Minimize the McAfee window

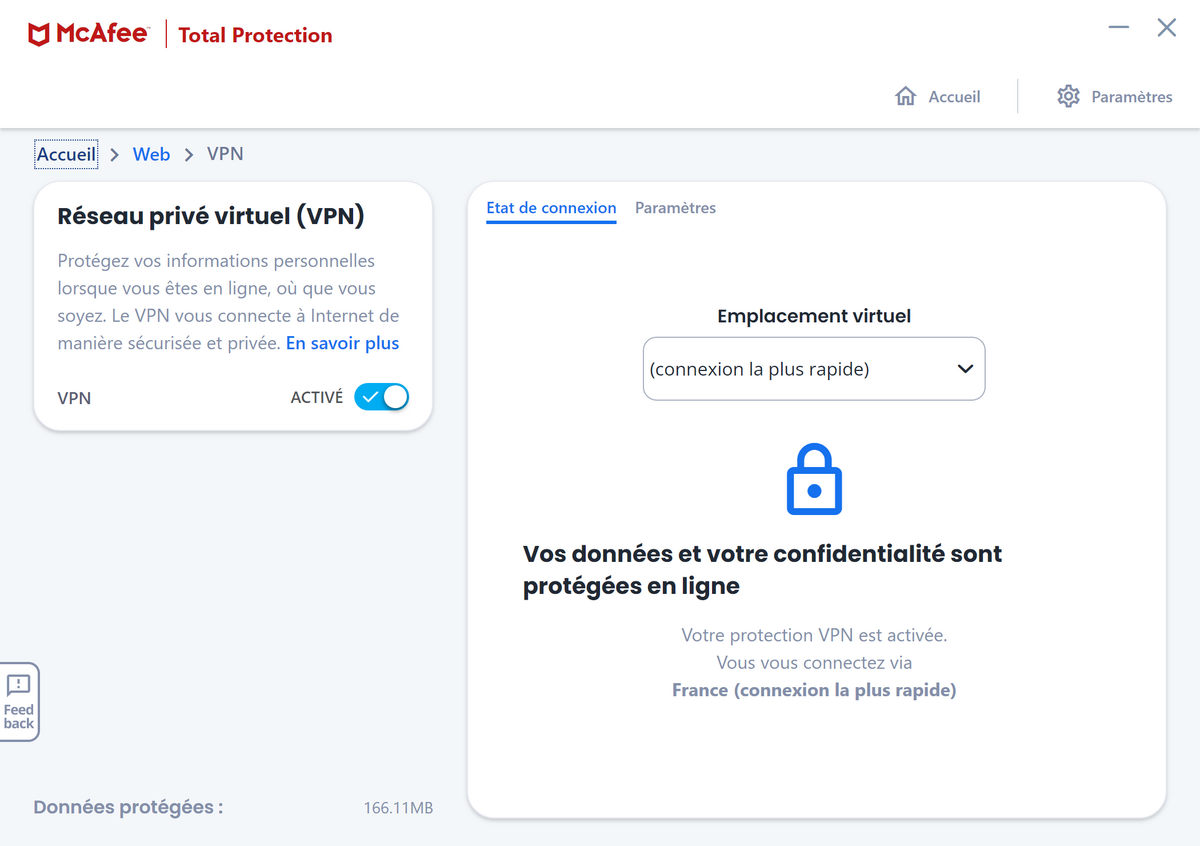[1119, 28]
